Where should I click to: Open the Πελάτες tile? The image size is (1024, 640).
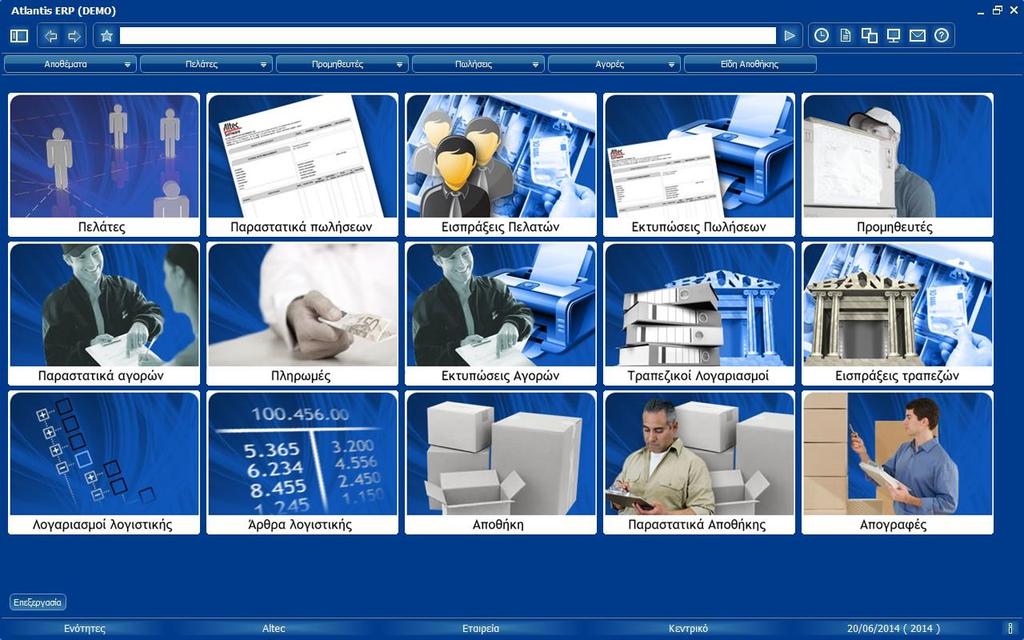[x=104, y=165]
